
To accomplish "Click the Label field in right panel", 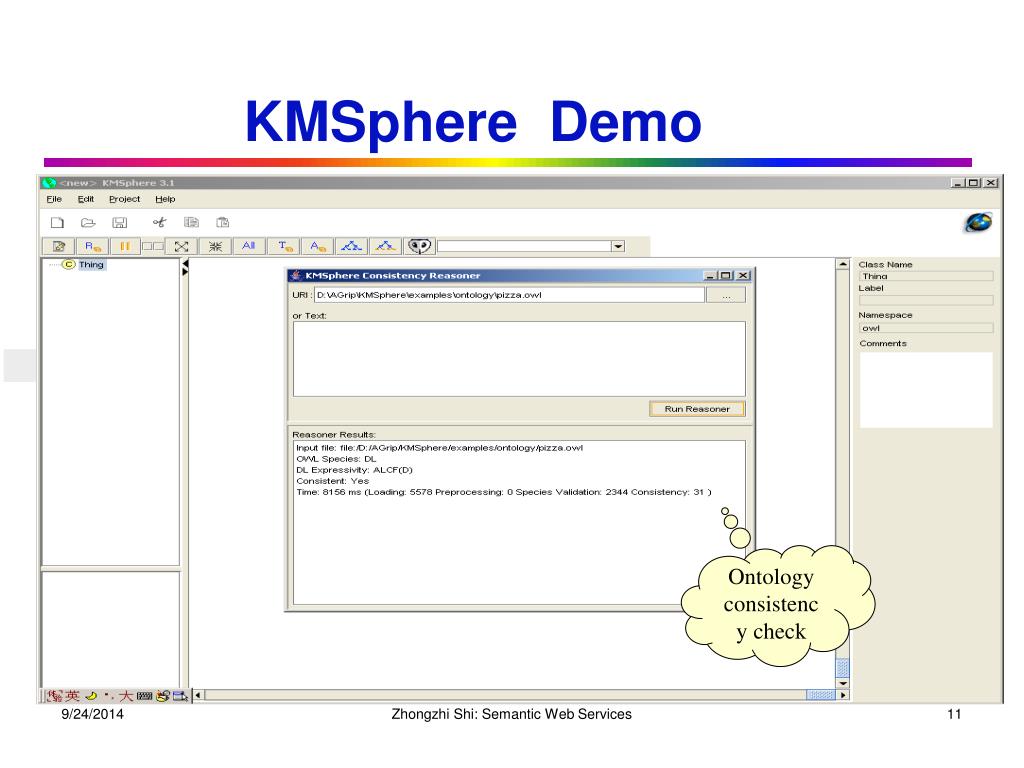I will click(x=926, y=300).
